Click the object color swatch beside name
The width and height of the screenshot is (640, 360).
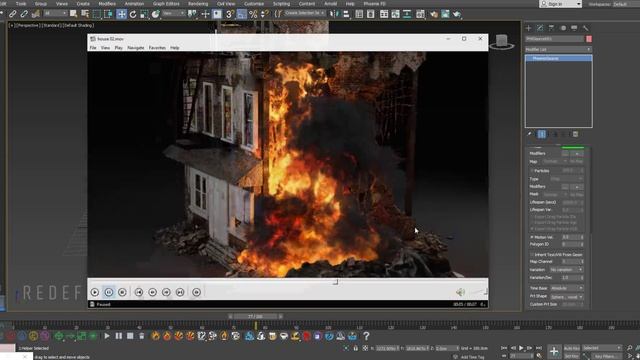589,39
